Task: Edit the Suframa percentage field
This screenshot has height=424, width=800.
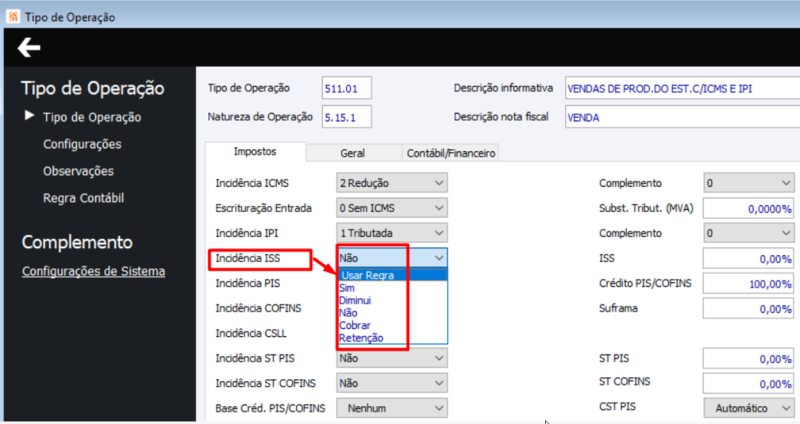Action: pyautogui.click(x=748, y=308)
